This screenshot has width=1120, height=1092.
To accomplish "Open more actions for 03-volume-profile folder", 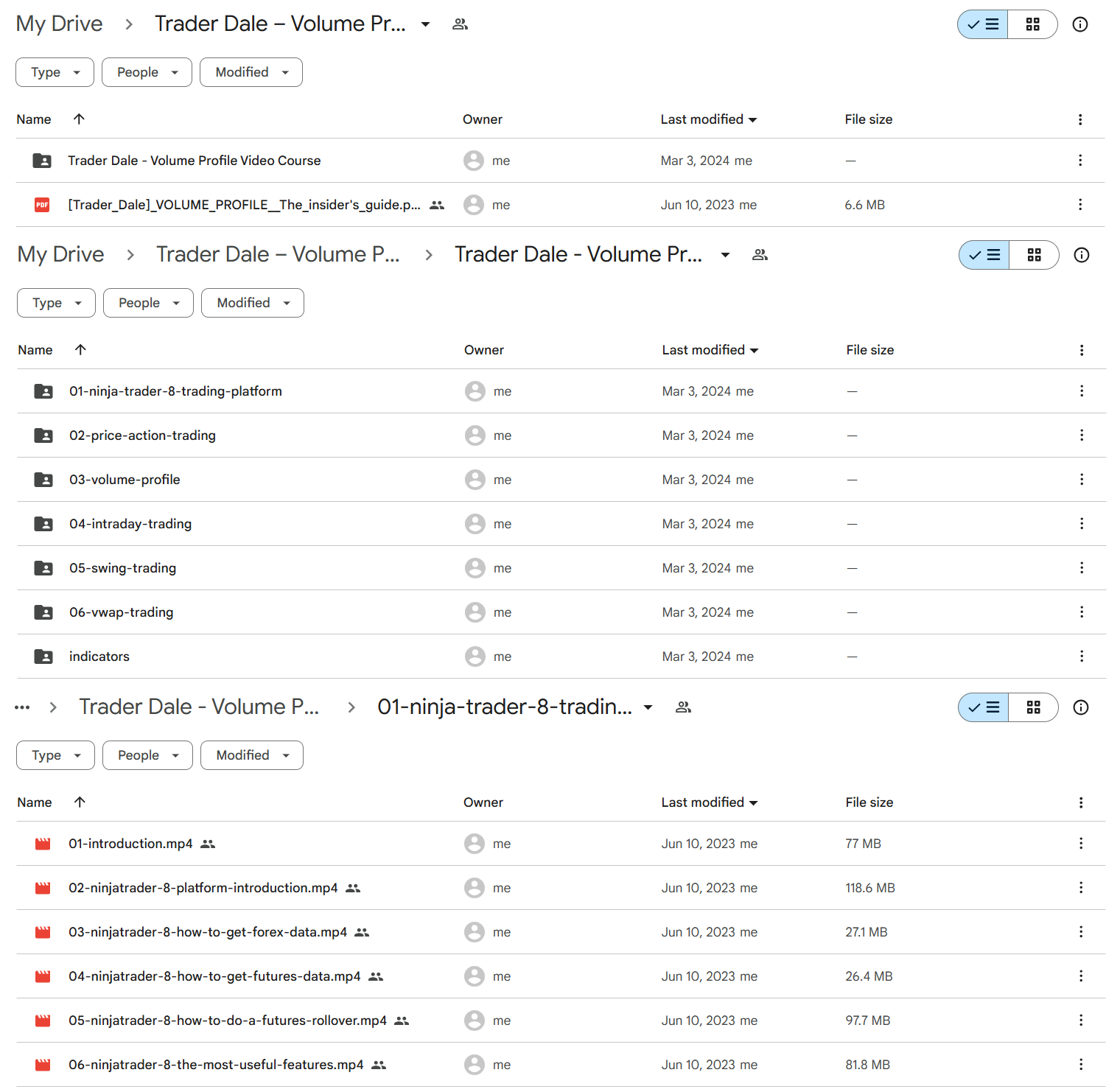I will pyautogui.click(x=1082, y=480).
